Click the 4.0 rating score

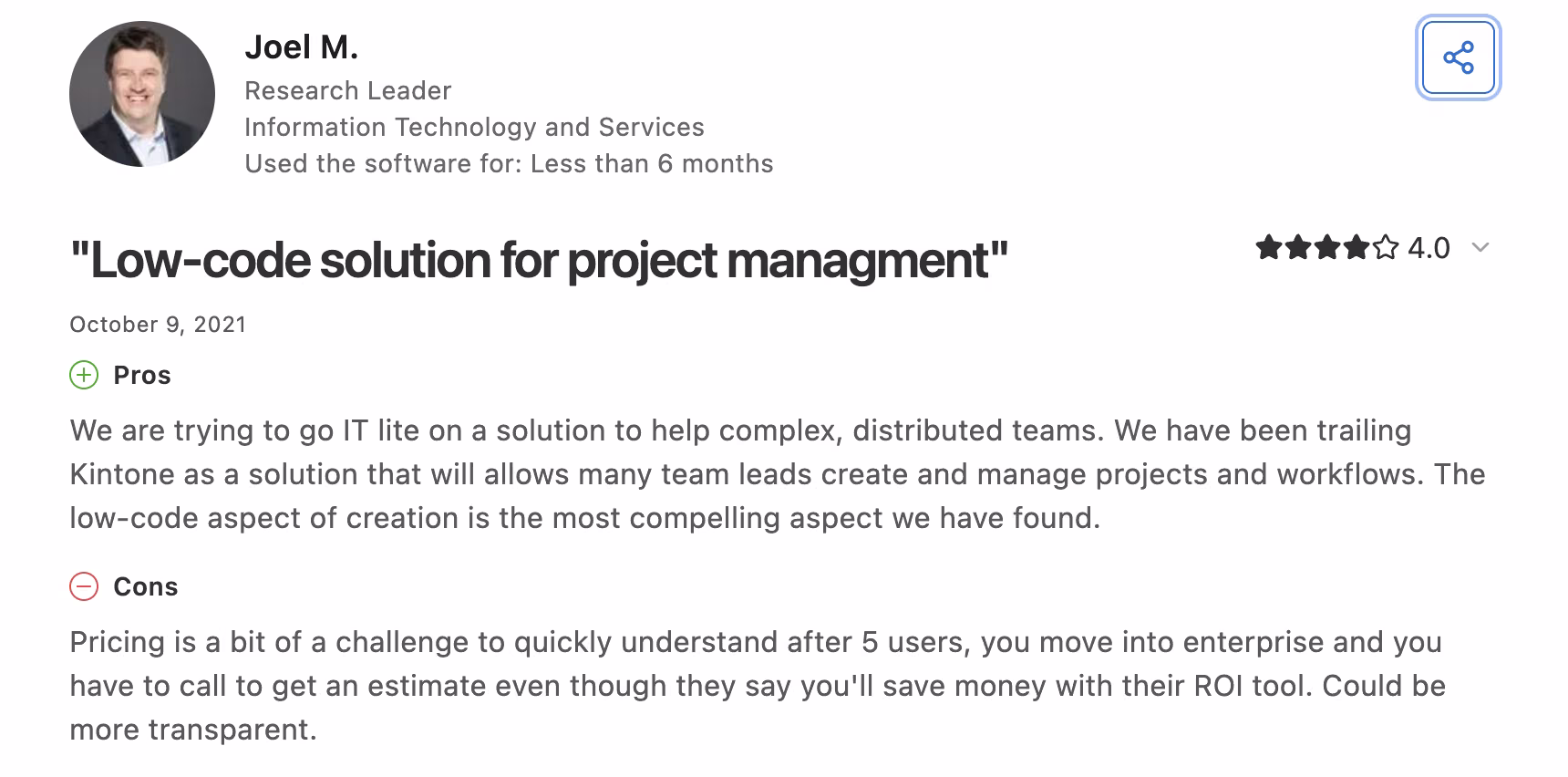[x=1429, y=248]
